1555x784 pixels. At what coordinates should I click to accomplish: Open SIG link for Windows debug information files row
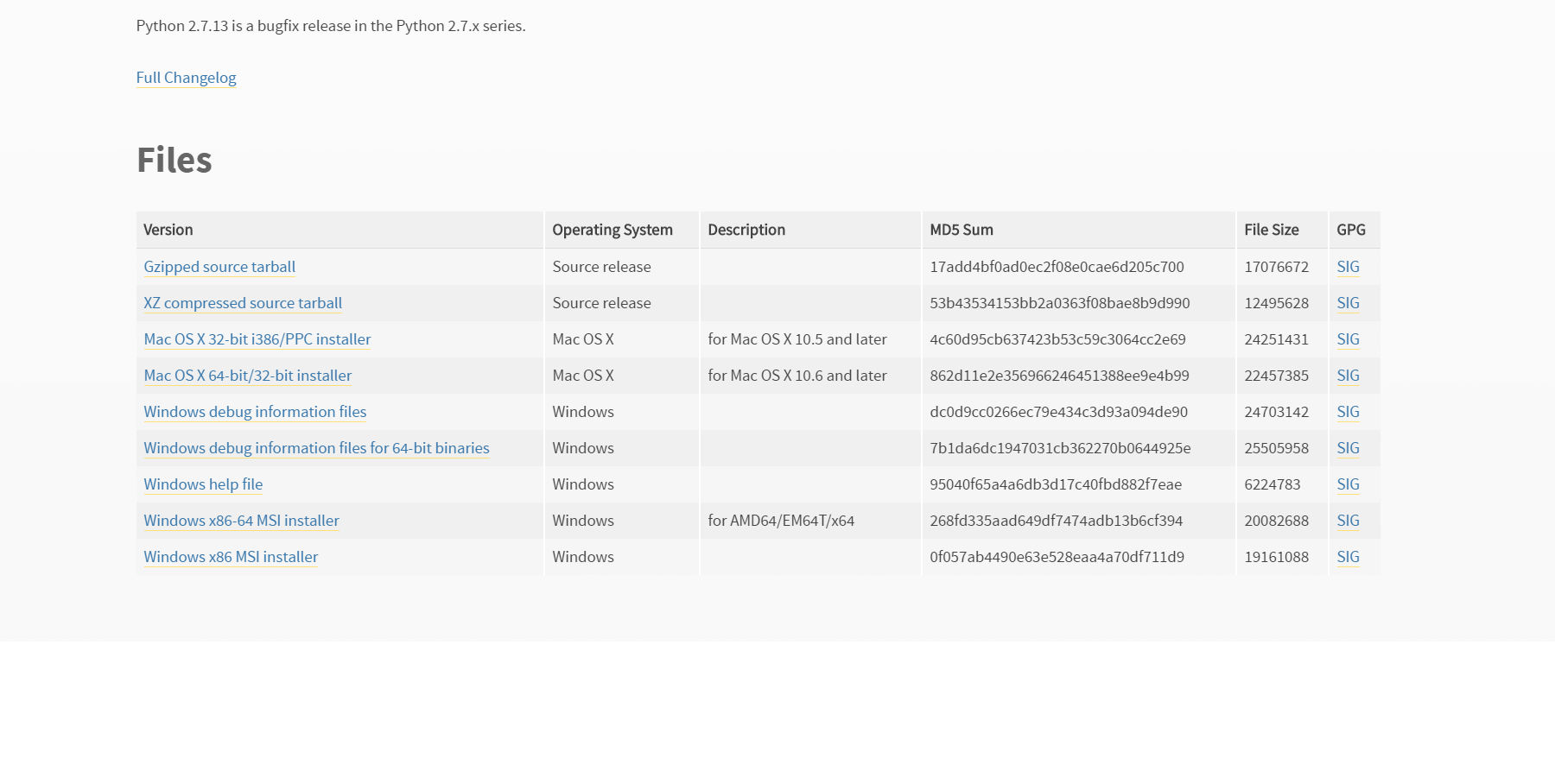(x=1348, y=412)
